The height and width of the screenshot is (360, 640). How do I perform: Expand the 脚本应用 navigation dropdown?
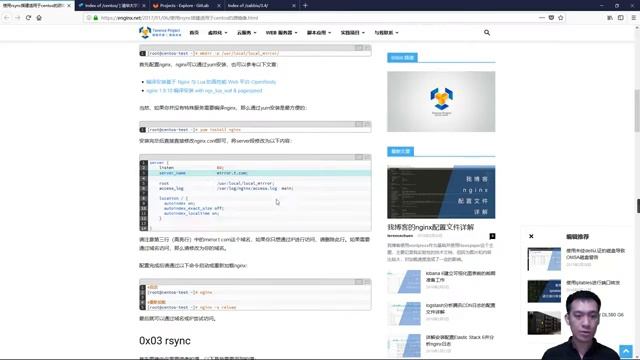(x=319, y=33)
